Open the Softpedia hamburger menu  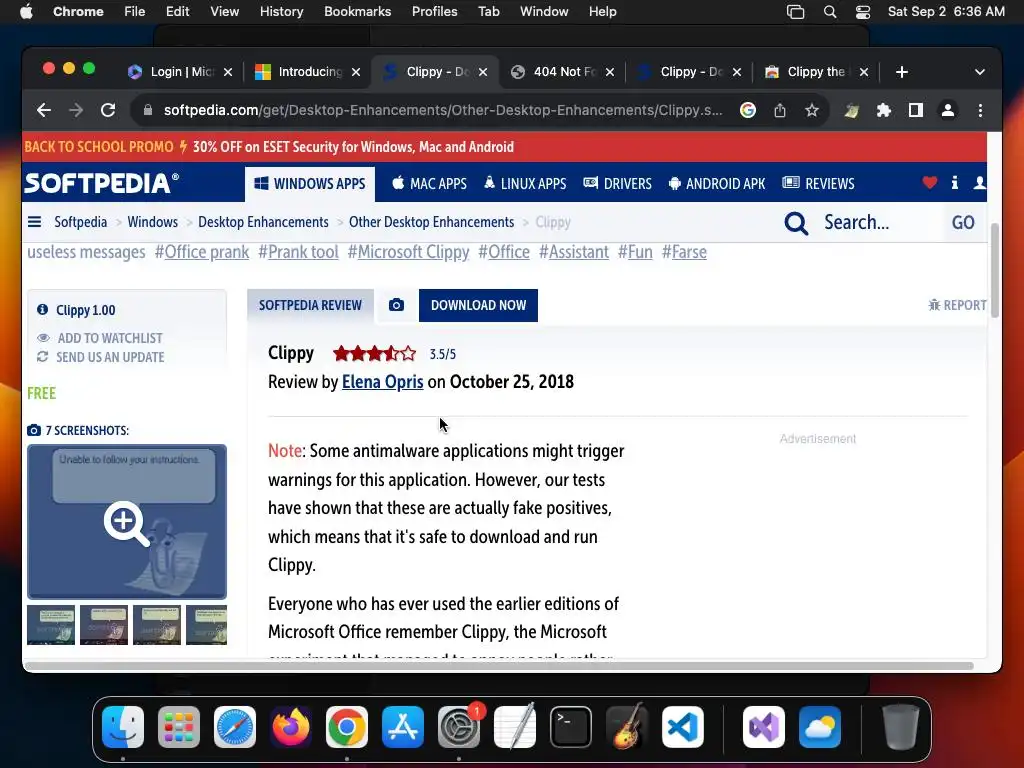coord(35,222)
